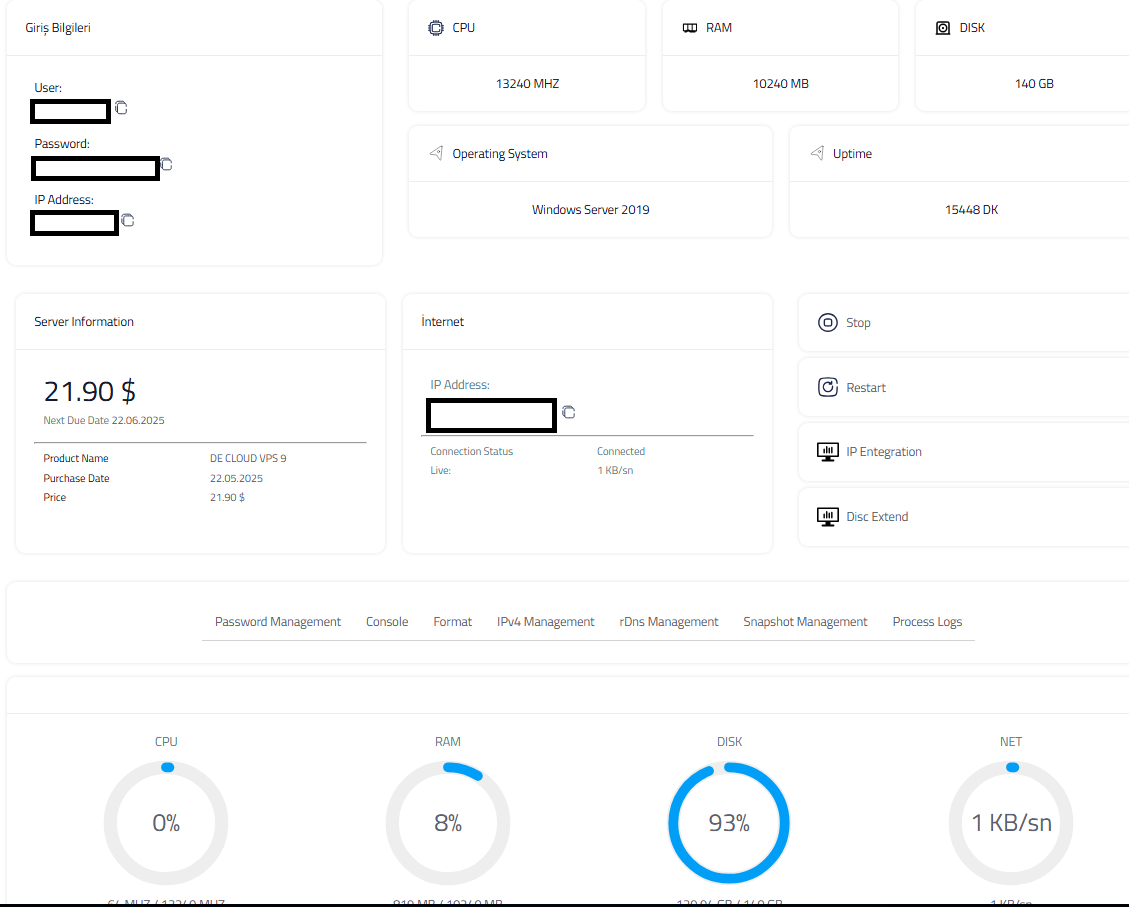Viewport: 1129px width, 907px height.
Task: Open the Password Management tab
Action: 278,622
